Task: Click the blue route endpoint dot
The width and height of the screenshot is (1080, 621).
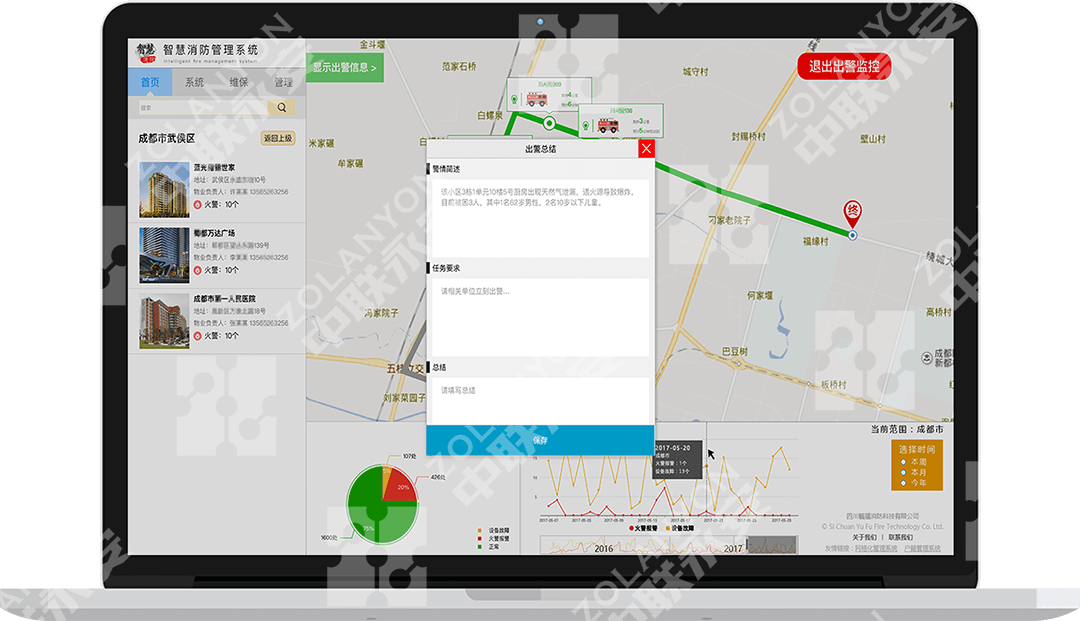Action: coord(853,235)
